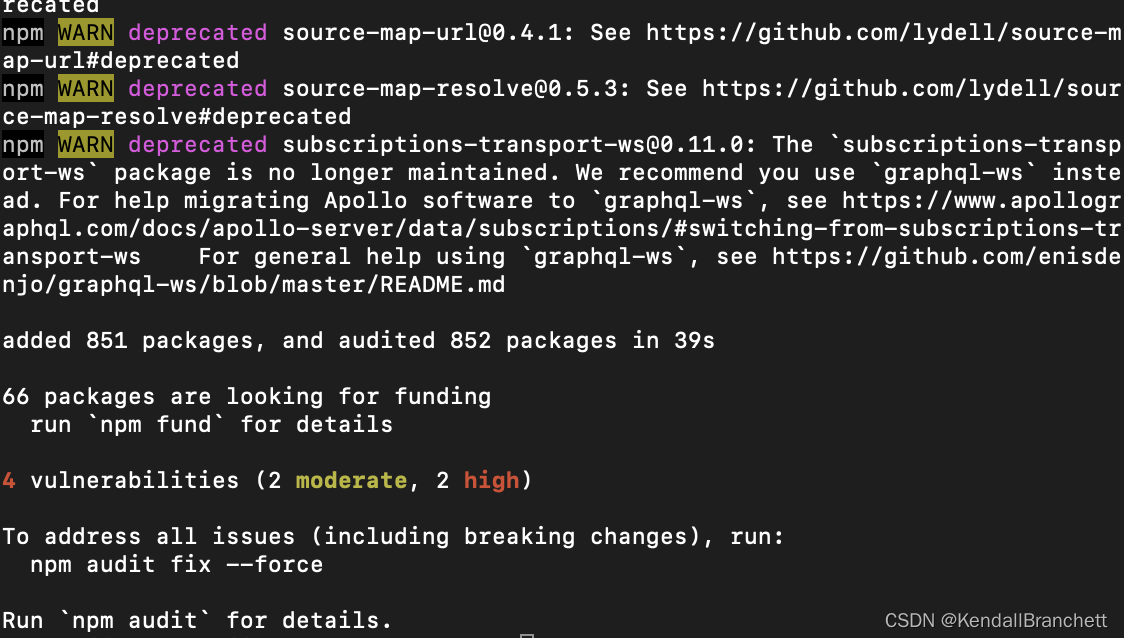
Task: Click the red vulnerability count 4
Action: 8,480
